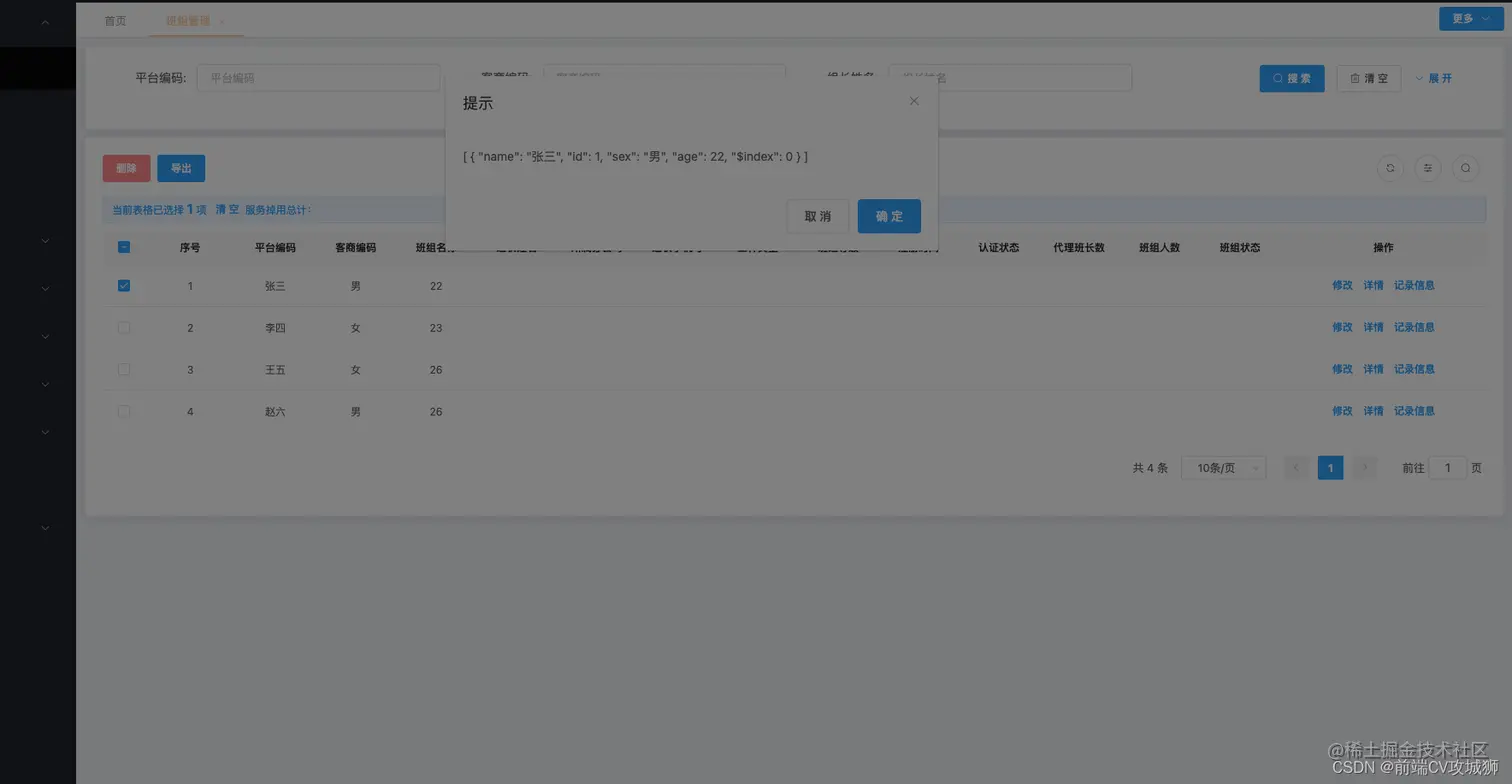Click 修改 in row 赵六
This screenshot has height=784, width=1512.
point(1342,412)
